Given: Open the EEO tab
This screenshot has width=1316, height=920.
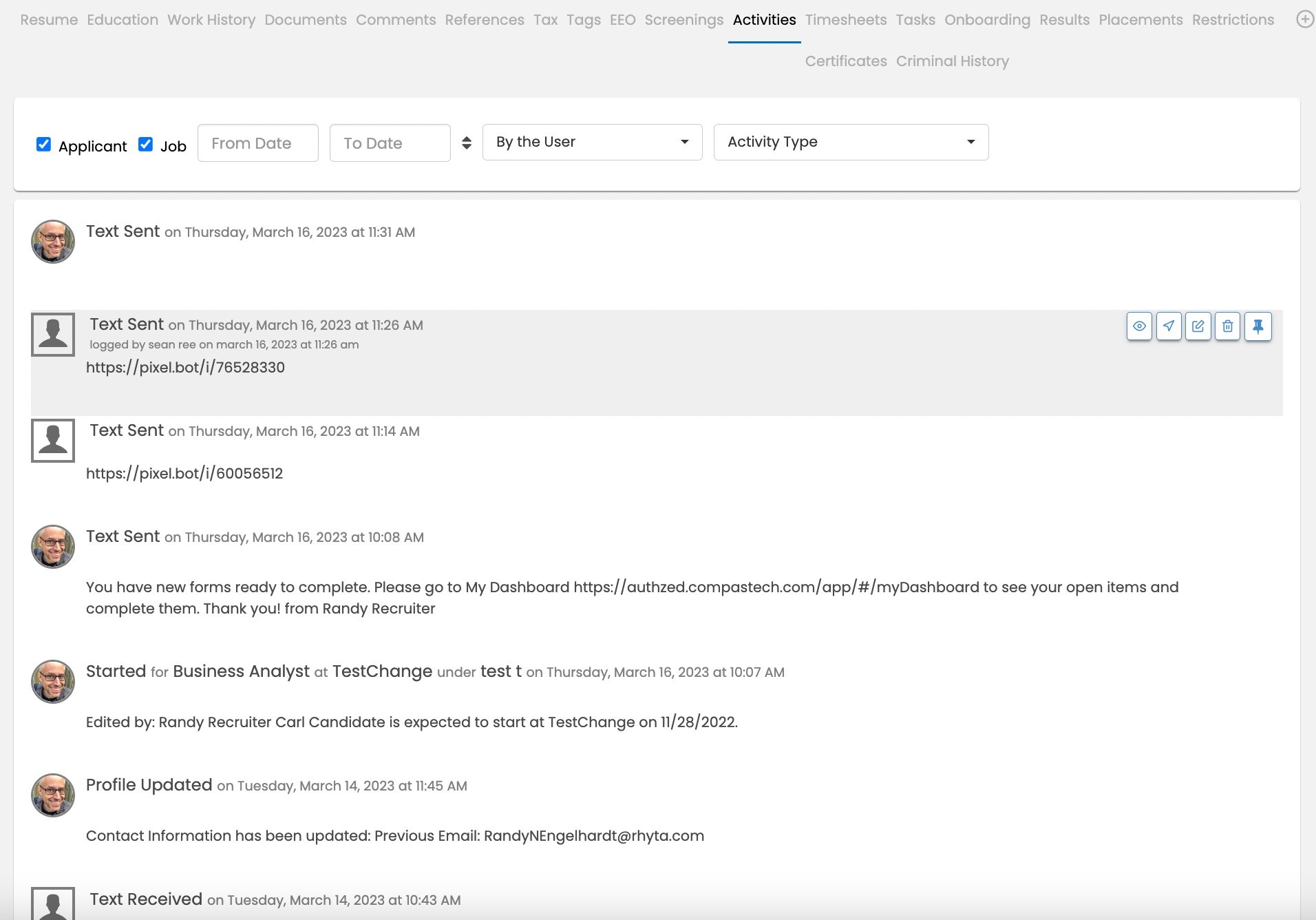Looking at the screenshot, I should point(623,20).
